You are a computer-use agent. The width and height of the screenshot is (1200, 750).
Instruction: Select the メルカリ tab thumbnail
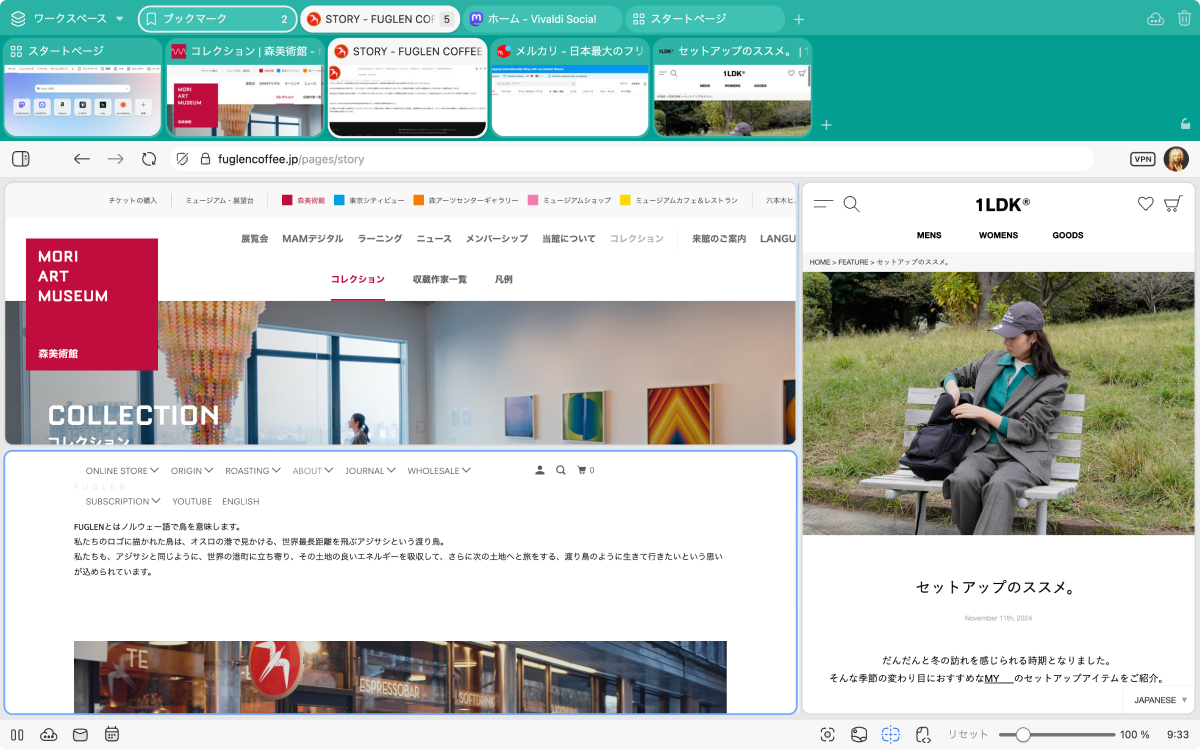(x=569, y=88)
